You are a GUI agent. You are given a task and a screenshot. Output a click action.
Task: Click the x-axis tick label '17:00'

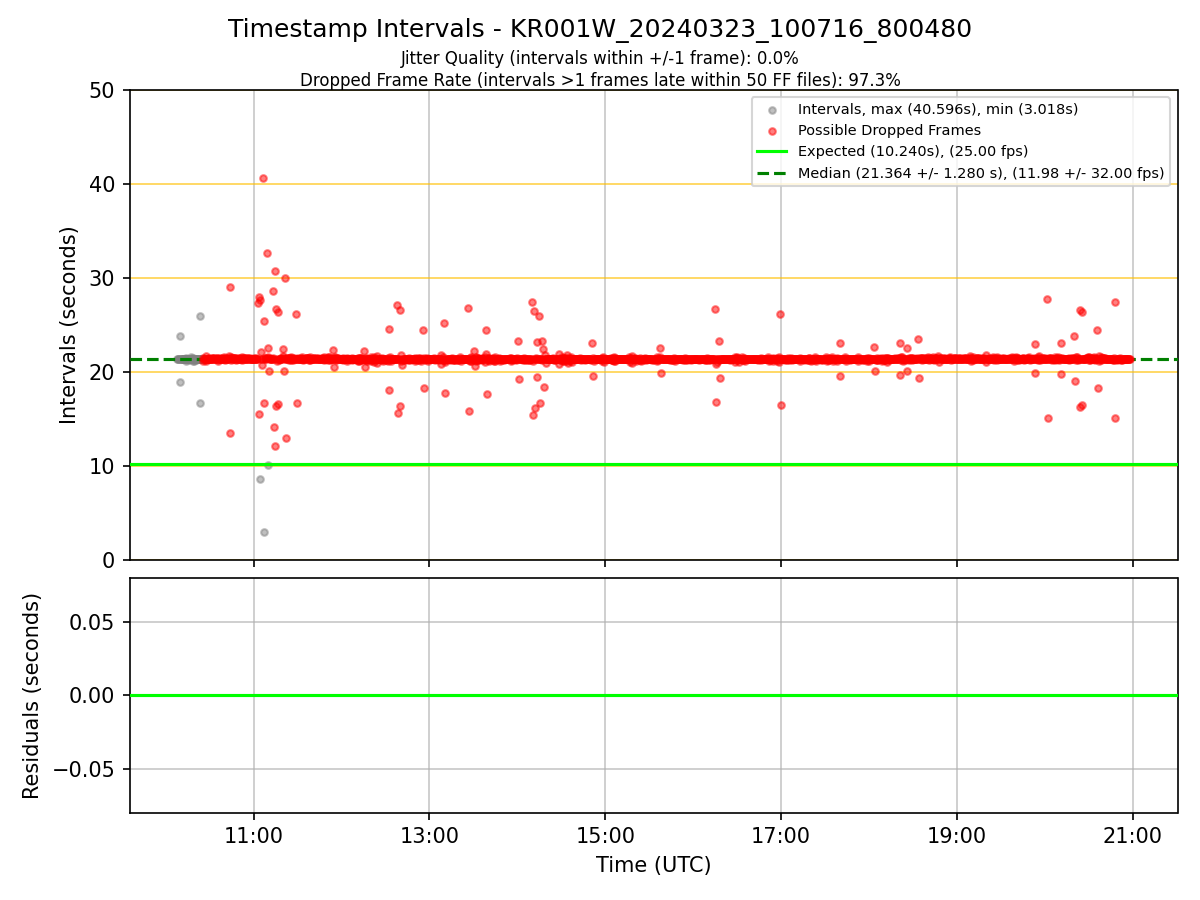(781, 835)
